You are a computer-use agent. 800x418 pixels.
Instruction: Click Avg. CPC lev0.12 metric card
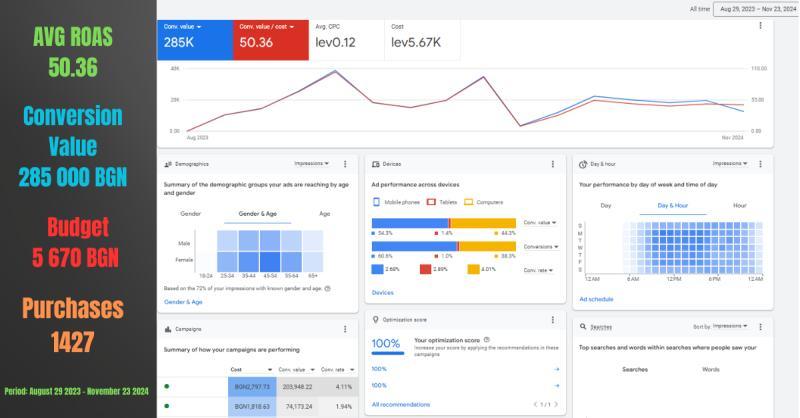(346, 40)
